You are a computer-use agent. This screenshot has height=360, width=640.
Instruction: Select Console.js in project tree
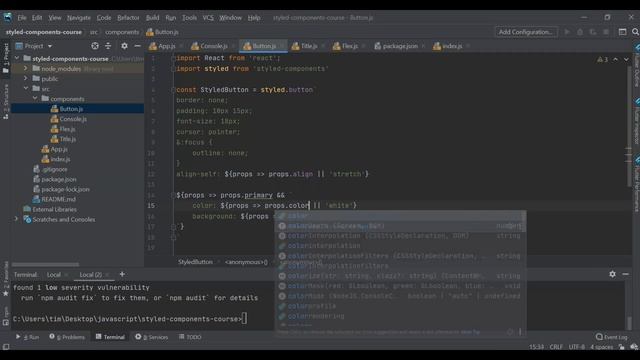(x=73, y=119)
